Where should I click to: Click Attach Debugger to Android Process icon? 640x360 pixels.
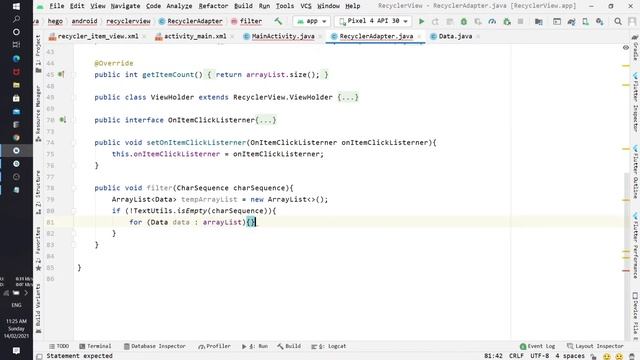click(x=507, y=21)
